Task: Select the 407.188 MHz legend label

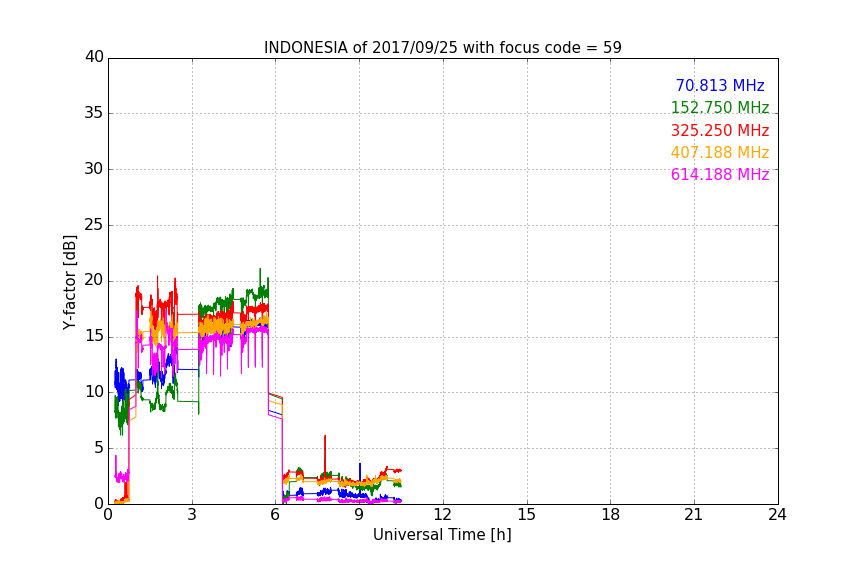Action: (x=720, y=152)
